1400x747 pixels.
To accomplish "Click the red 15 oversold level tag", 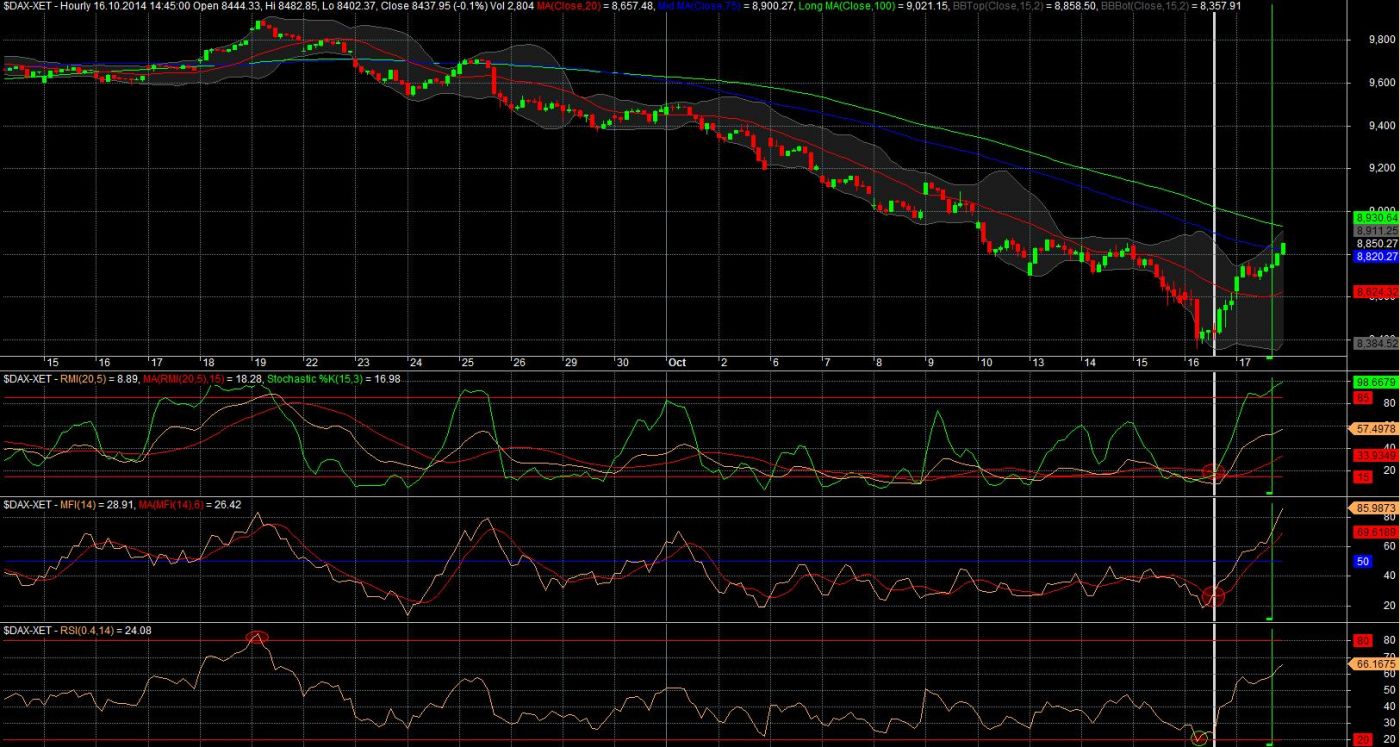I will pos(1361,477).
